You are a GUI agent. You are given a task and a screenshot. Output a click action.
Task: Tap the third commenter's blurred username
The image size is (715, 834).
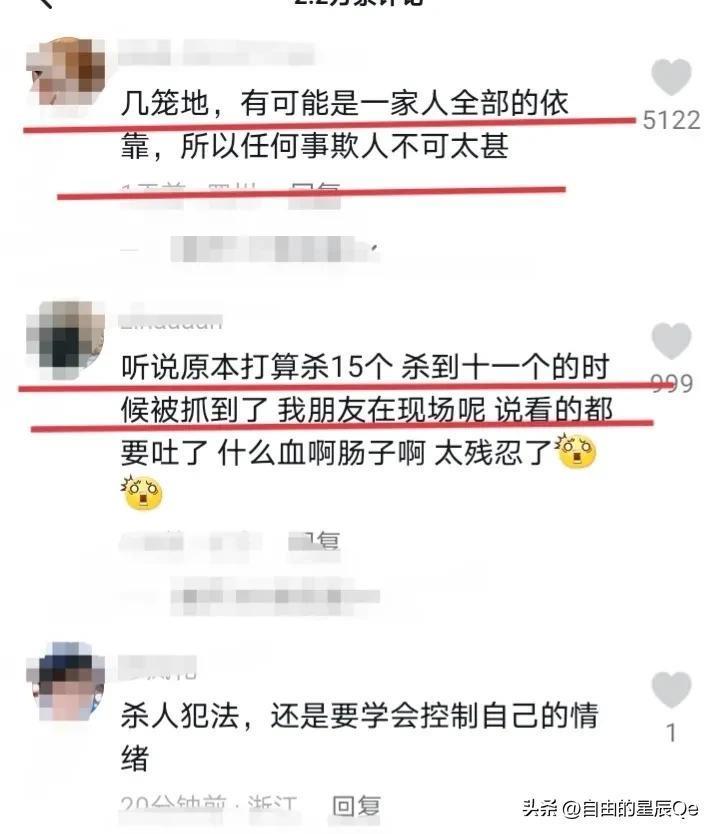pos(157,668)
